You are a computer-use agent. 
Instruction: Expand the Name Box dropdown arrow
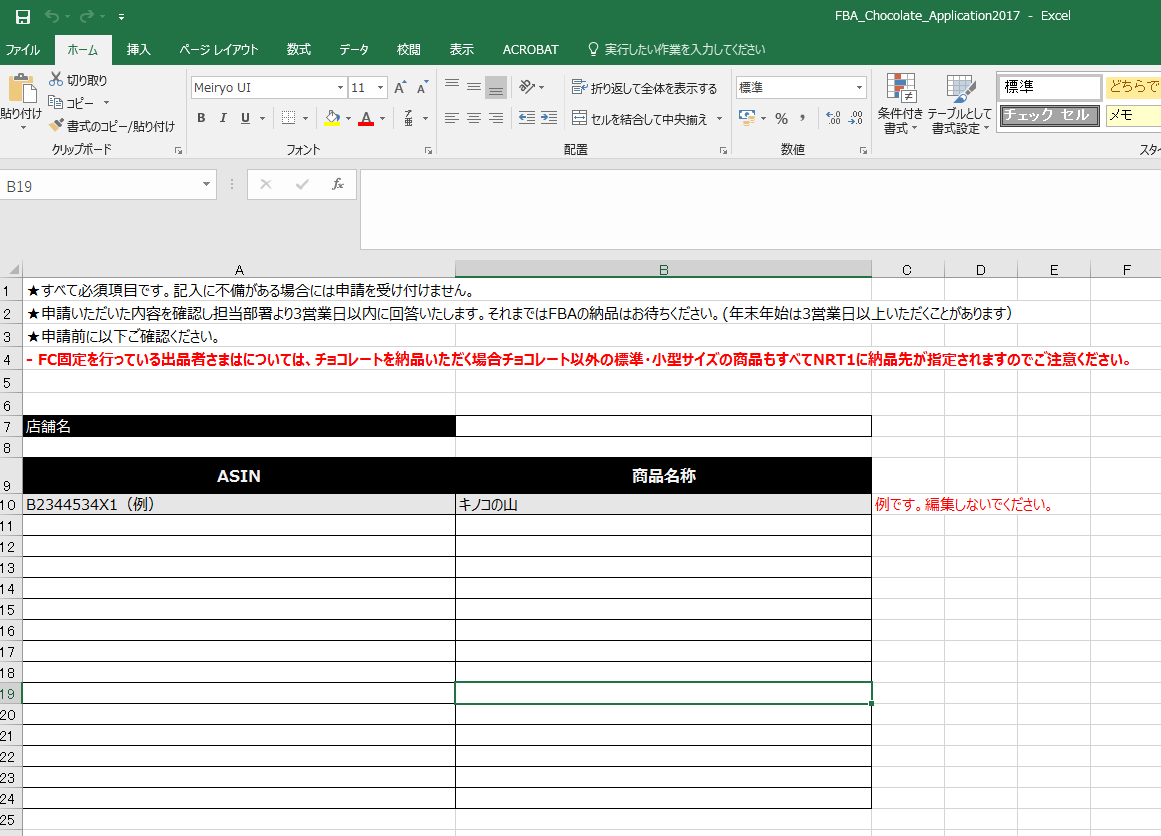pyautogui.click(x=207, y=185)
